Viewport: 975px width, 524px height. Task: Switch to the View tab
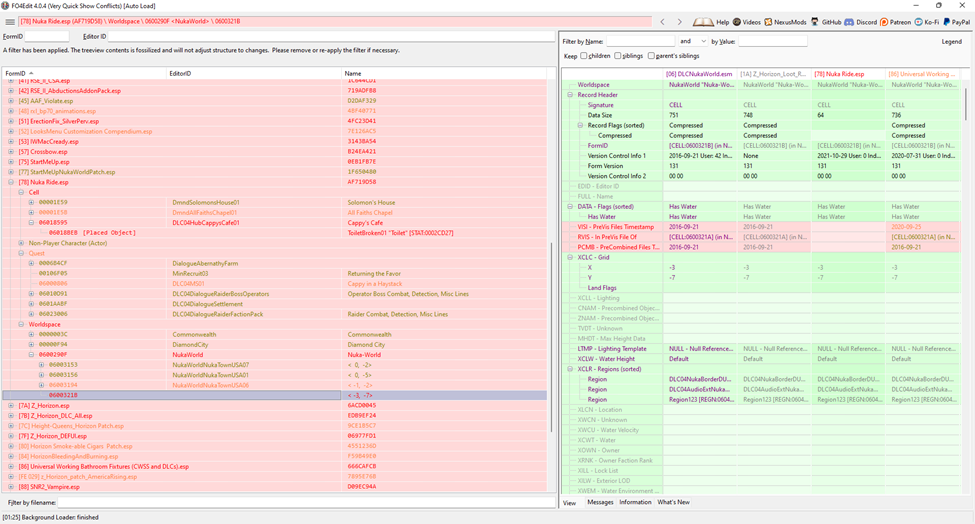coord(570,503)
